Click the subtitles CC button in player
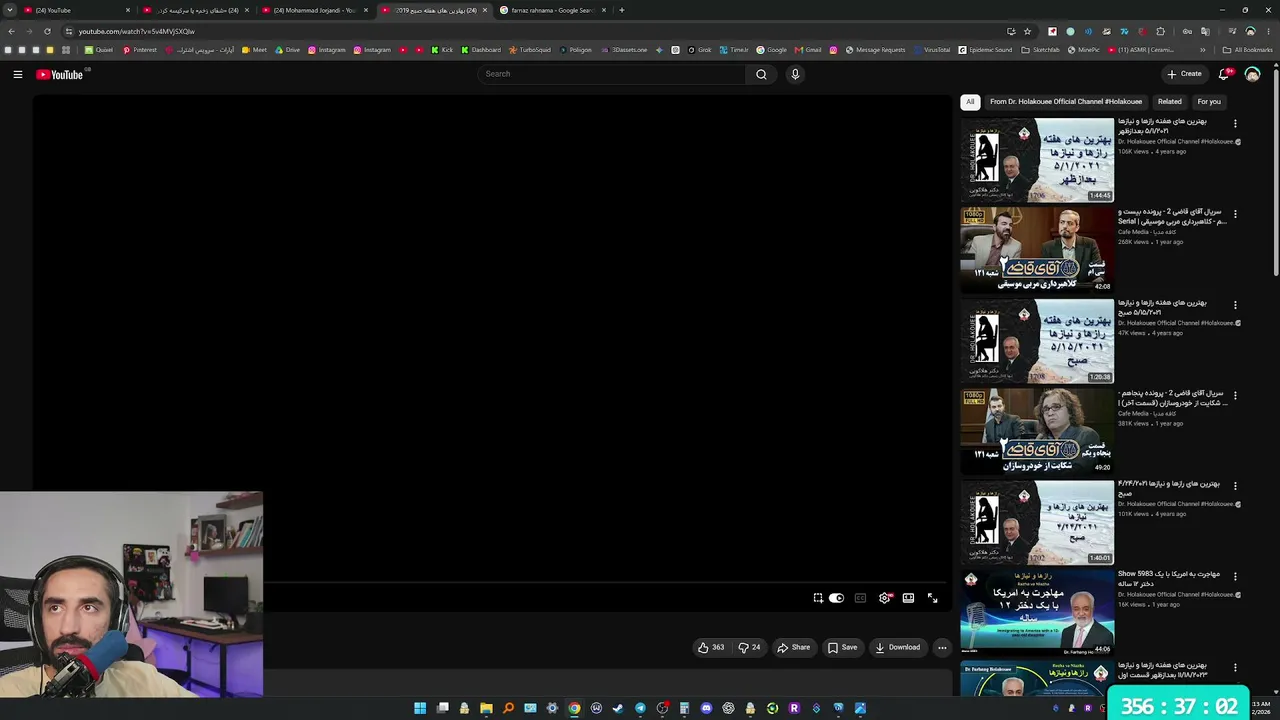The image size is (1280, 720). pyautogui.click(x=860, y=598)
